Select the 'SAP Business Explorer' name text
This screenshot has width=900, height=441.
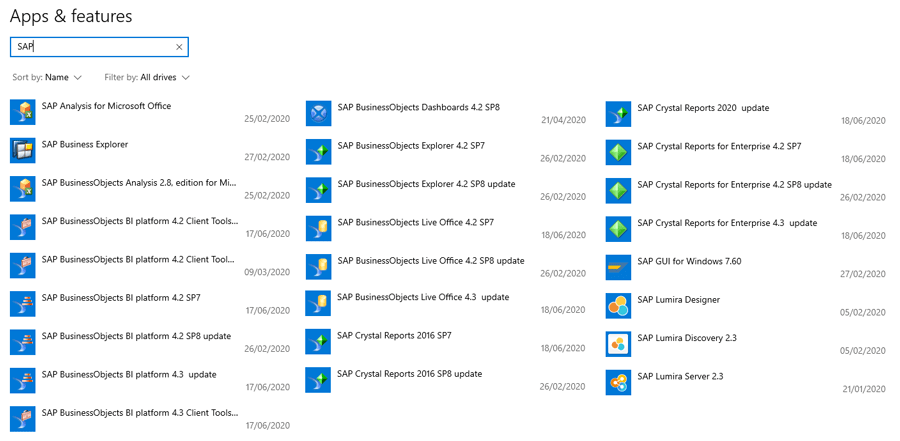(85, 144)
